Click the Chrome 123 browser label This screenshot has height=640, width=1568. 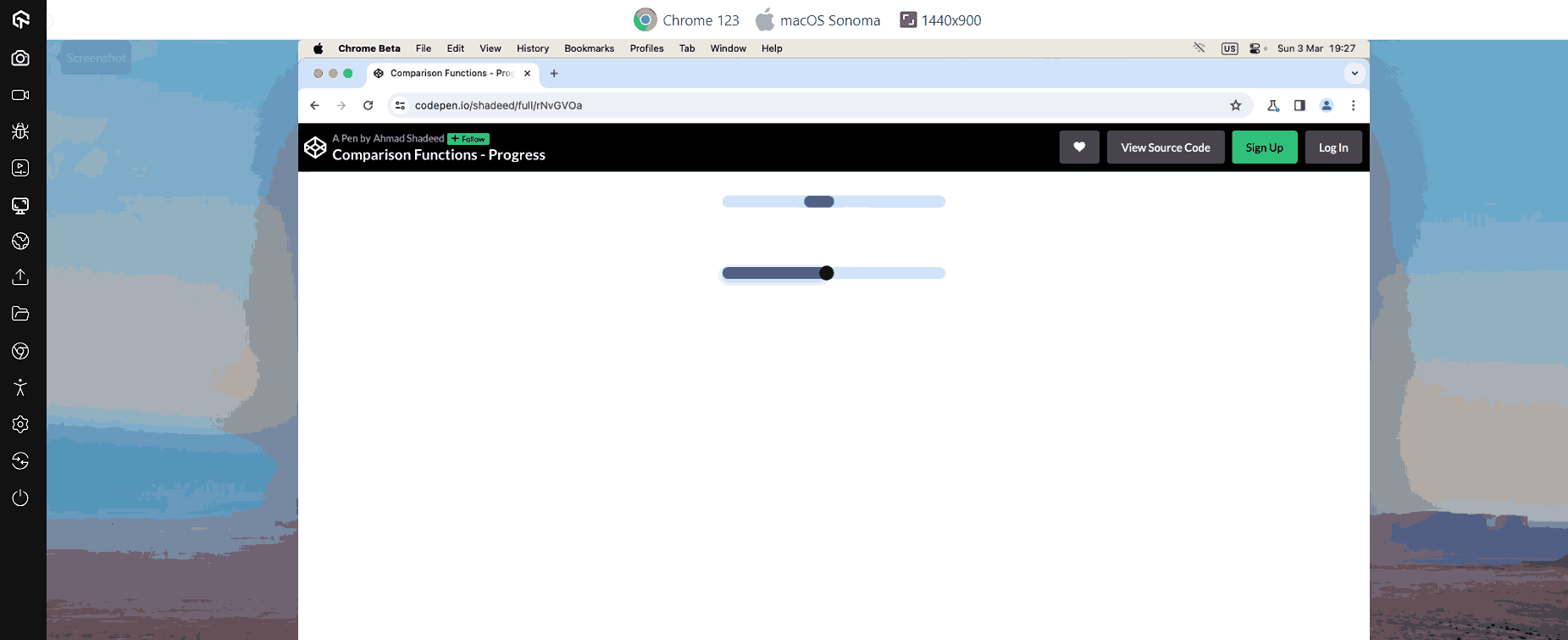[686, 19]
